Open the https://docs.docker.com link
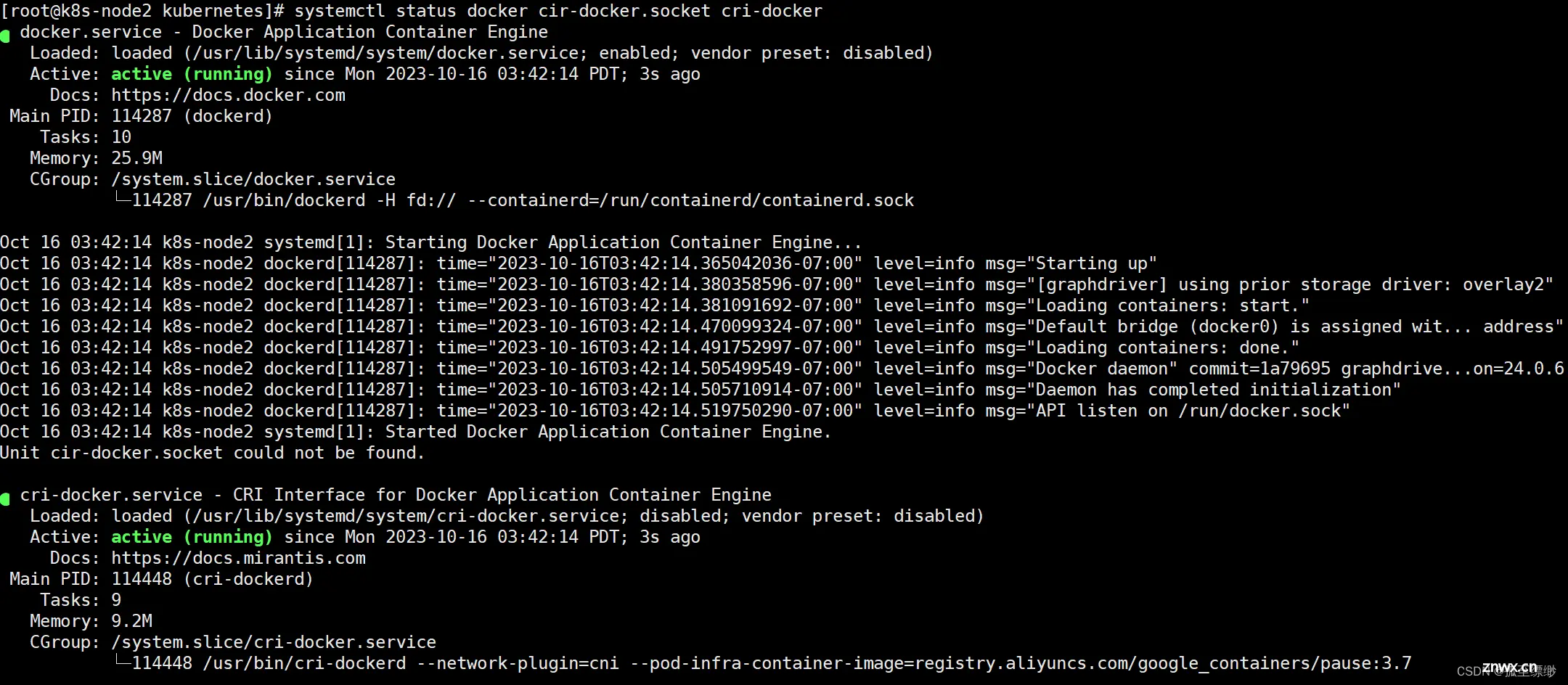Viewport: 1568px width, 685px height. (228, 95)
